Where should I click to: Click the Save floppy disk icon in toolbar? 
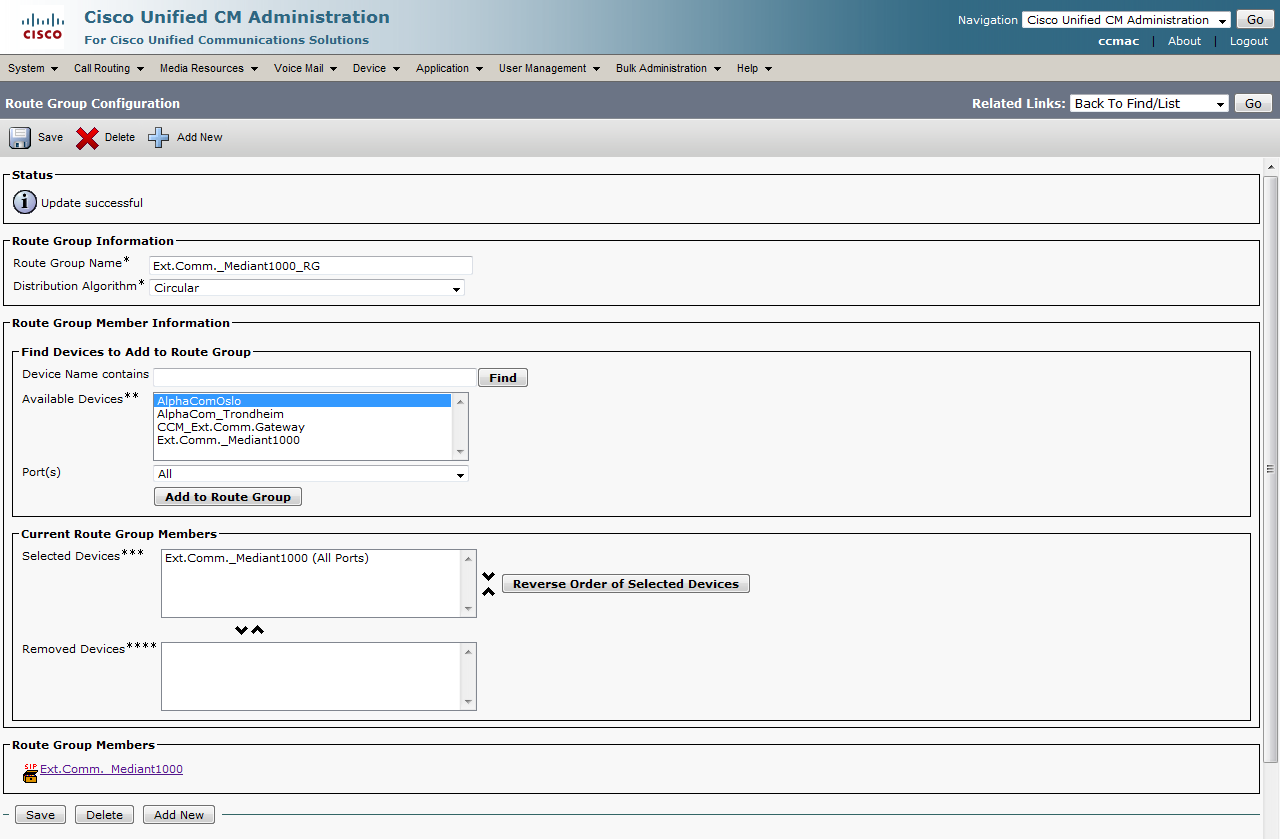click(20, 138)
